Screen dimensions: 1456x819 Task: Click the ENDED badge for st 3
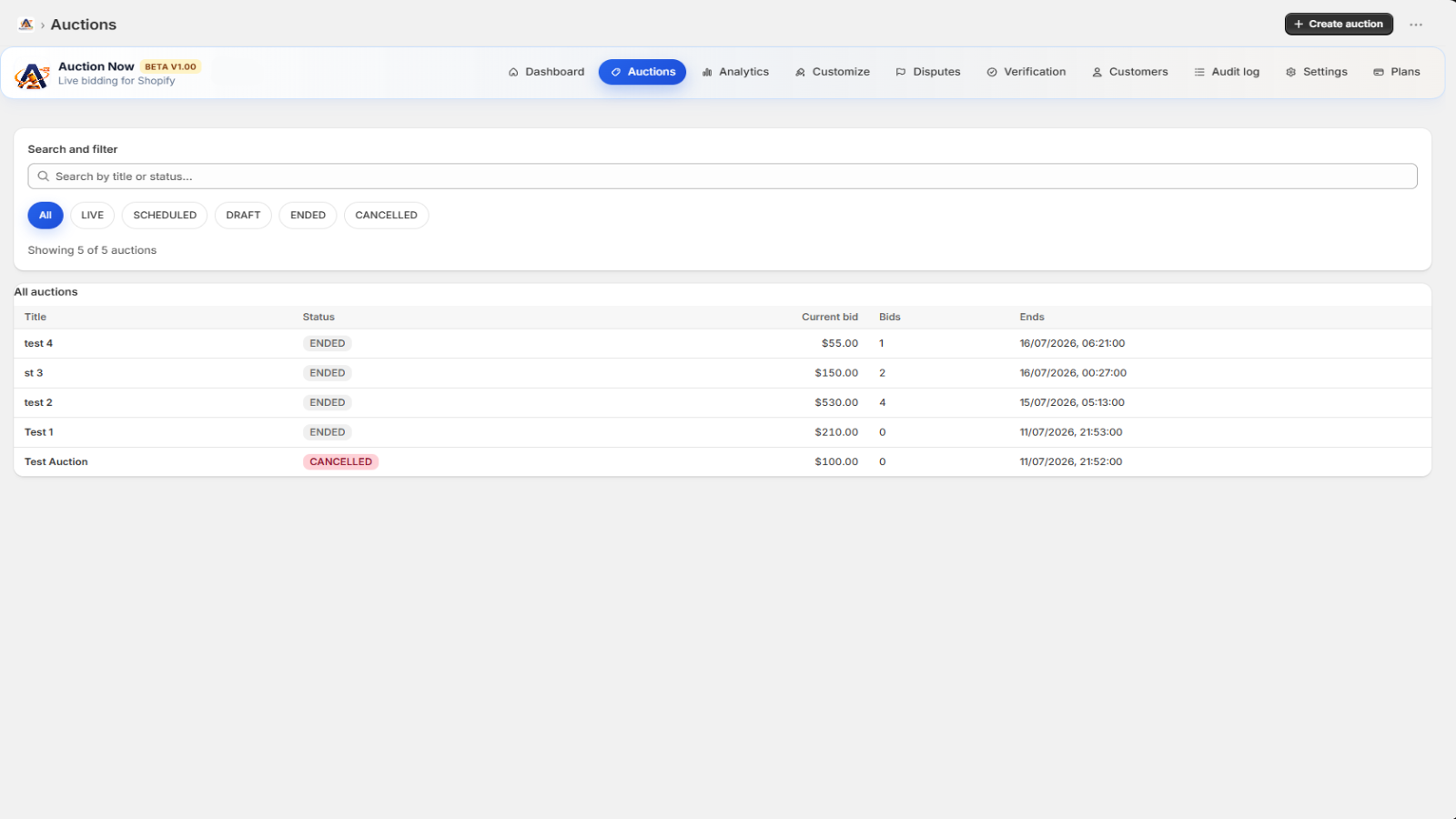tap(328, 373)
